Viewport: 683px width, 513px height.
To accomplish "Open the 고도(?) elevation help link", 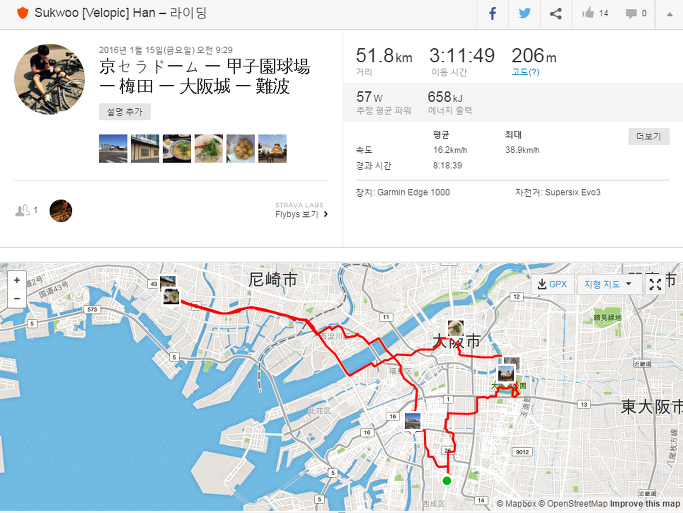I will tap(525, 72).
